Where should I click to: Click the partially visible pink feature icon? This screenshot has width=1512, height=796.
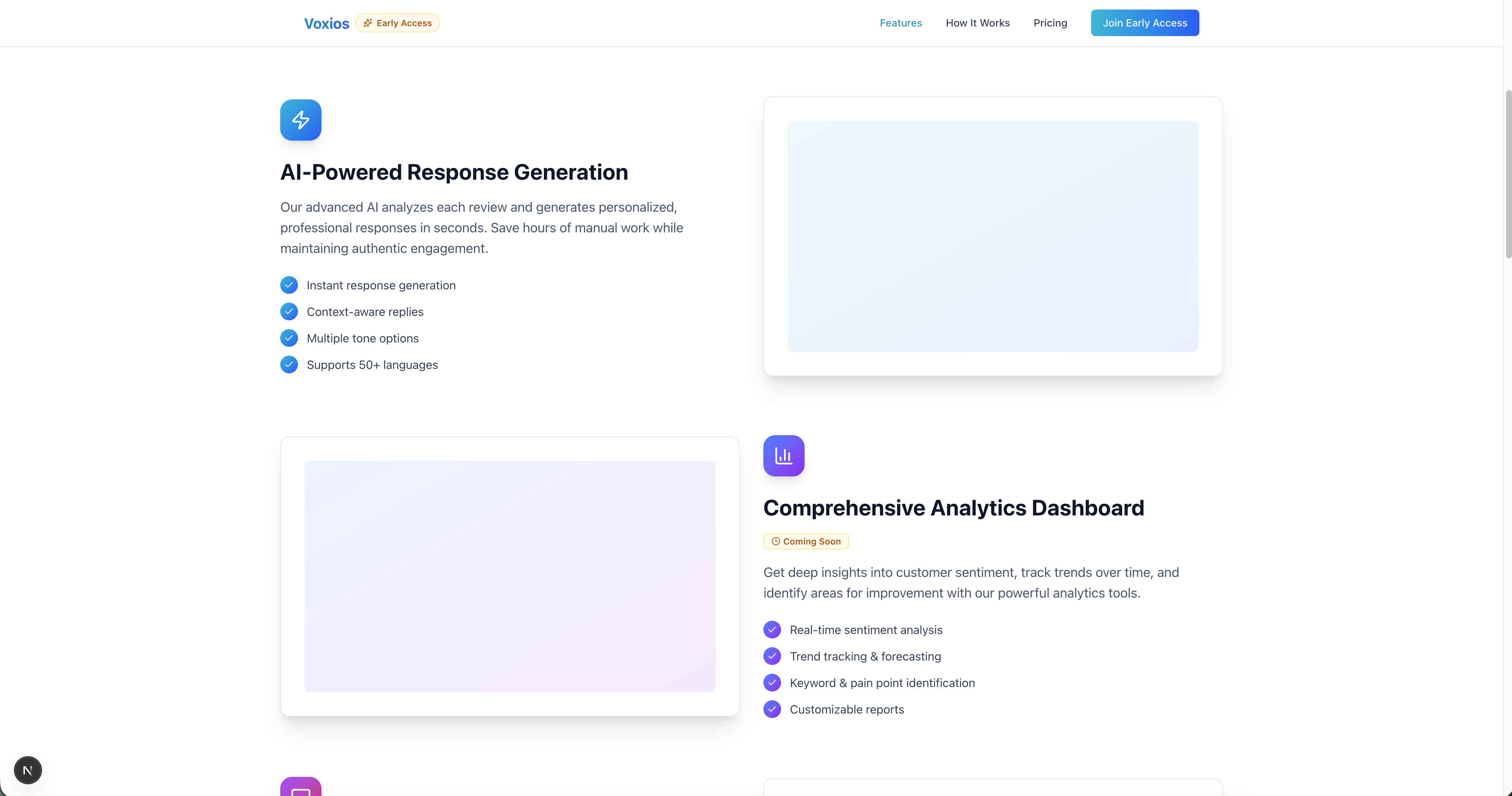point(300,788)
